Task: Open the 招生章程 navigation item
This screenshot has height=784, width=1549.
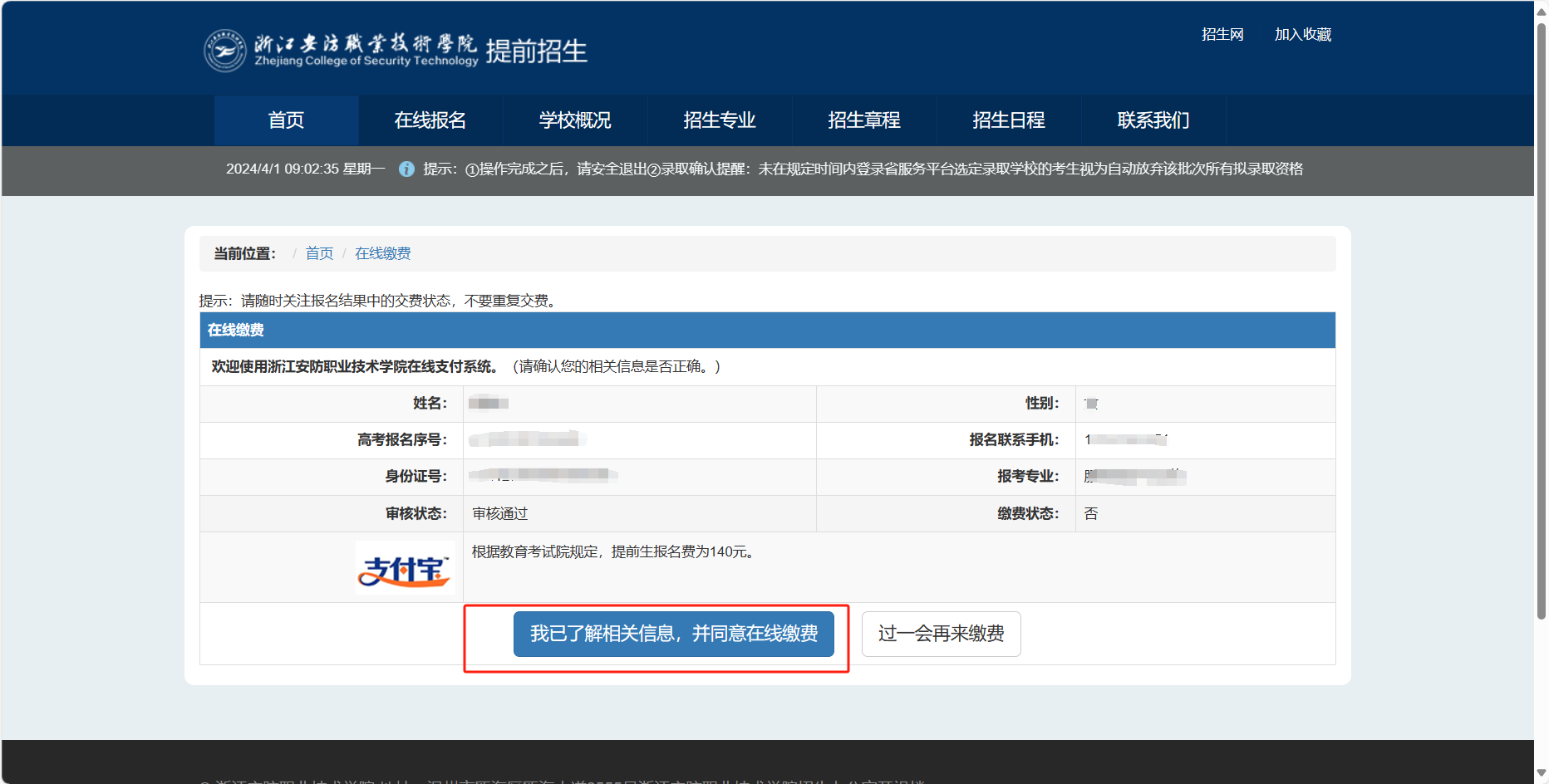Action: [x=864, y=120]
